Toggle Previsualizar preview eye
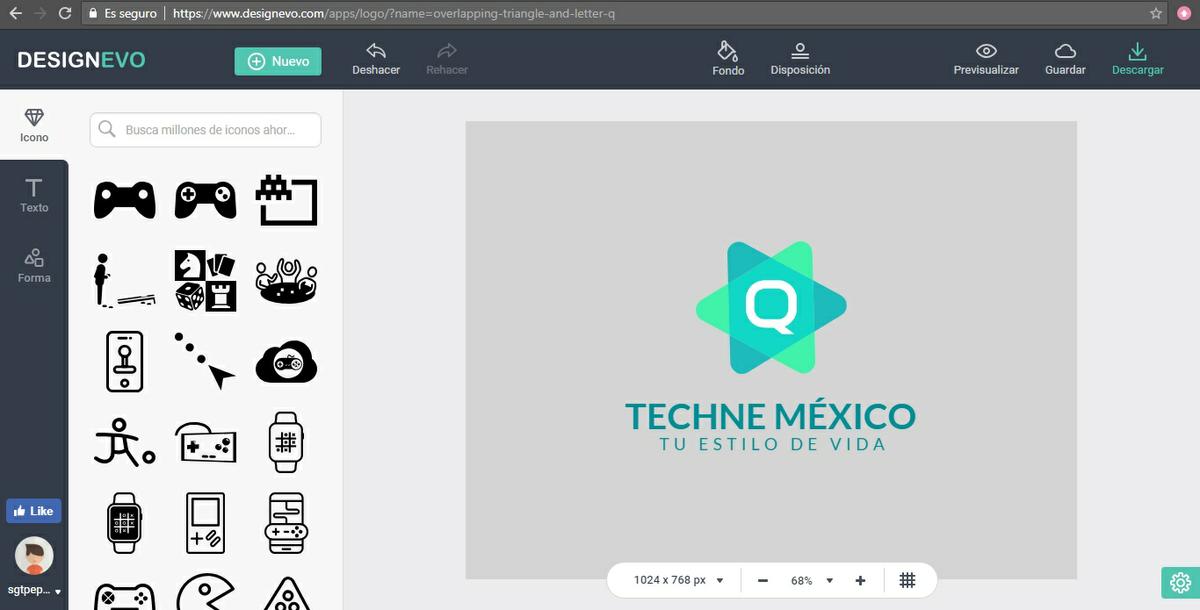The width and height of the screenshot is (1200, 610). 986,51
